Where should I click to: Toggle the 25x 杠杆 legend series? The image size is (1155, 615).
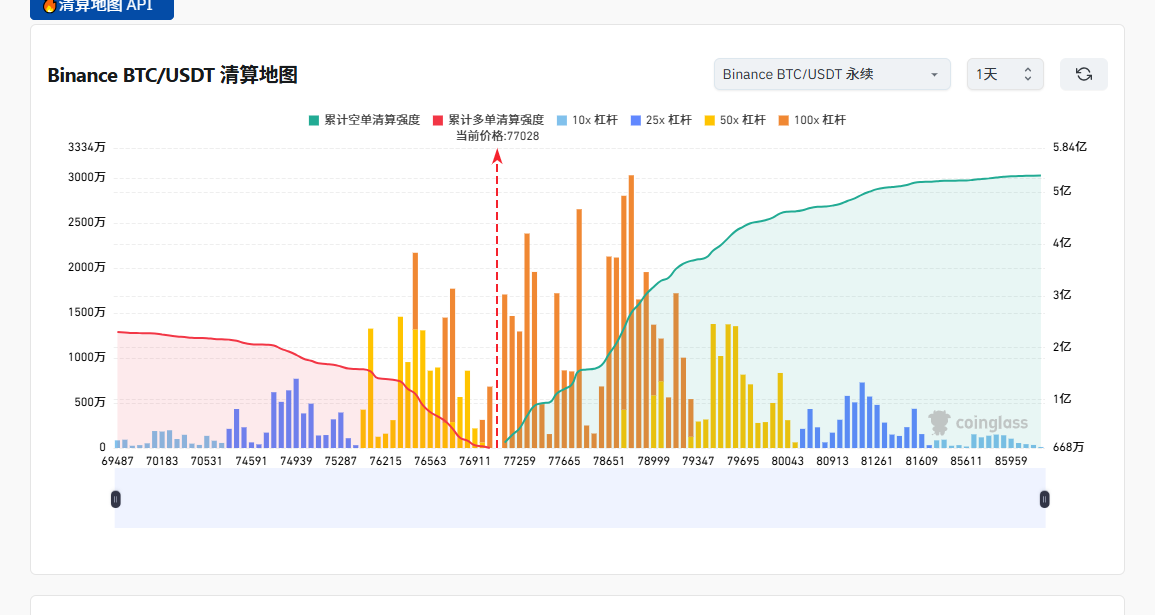pyautogui.click(x=661, y=120)
